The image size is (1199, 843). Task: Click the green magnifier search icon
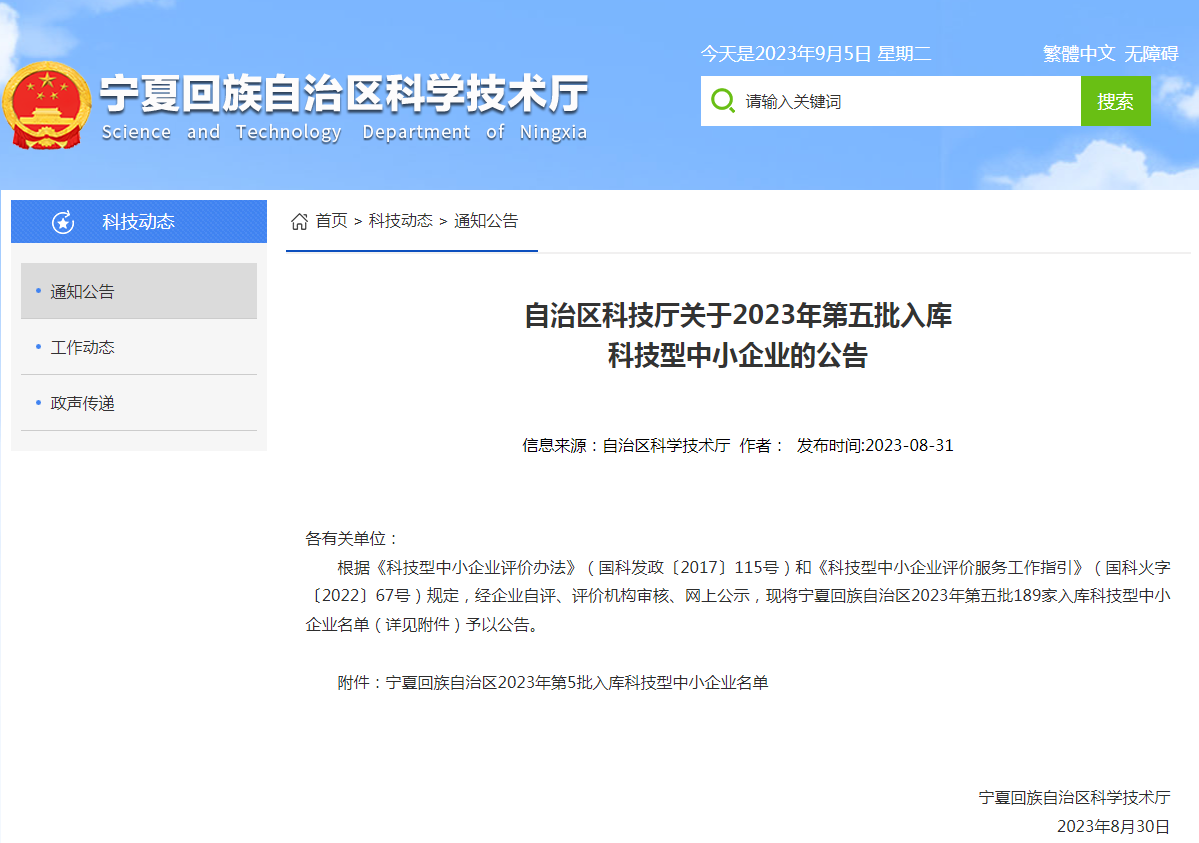point(722,101)
